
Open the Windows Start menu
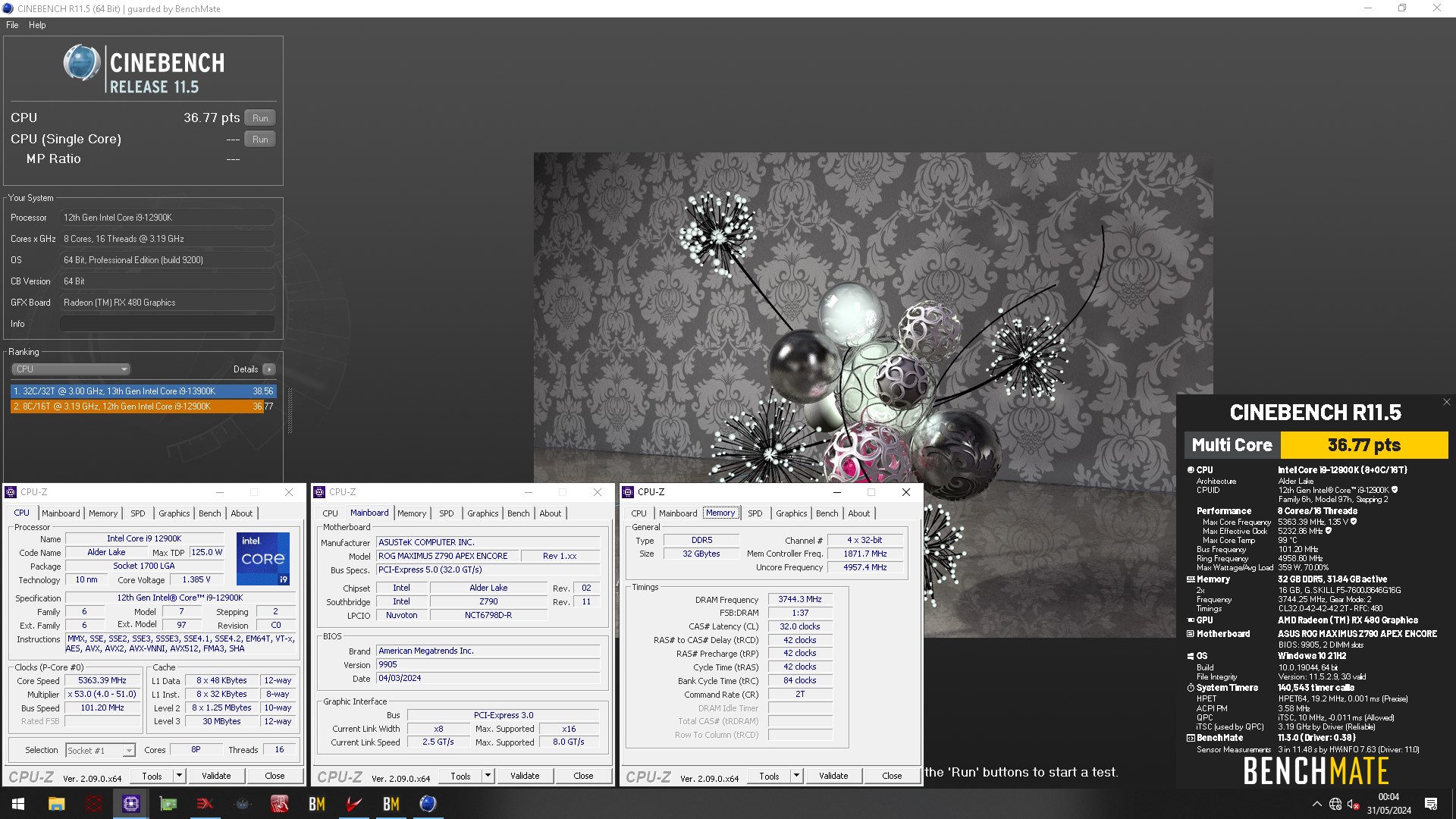coord(18,804)
